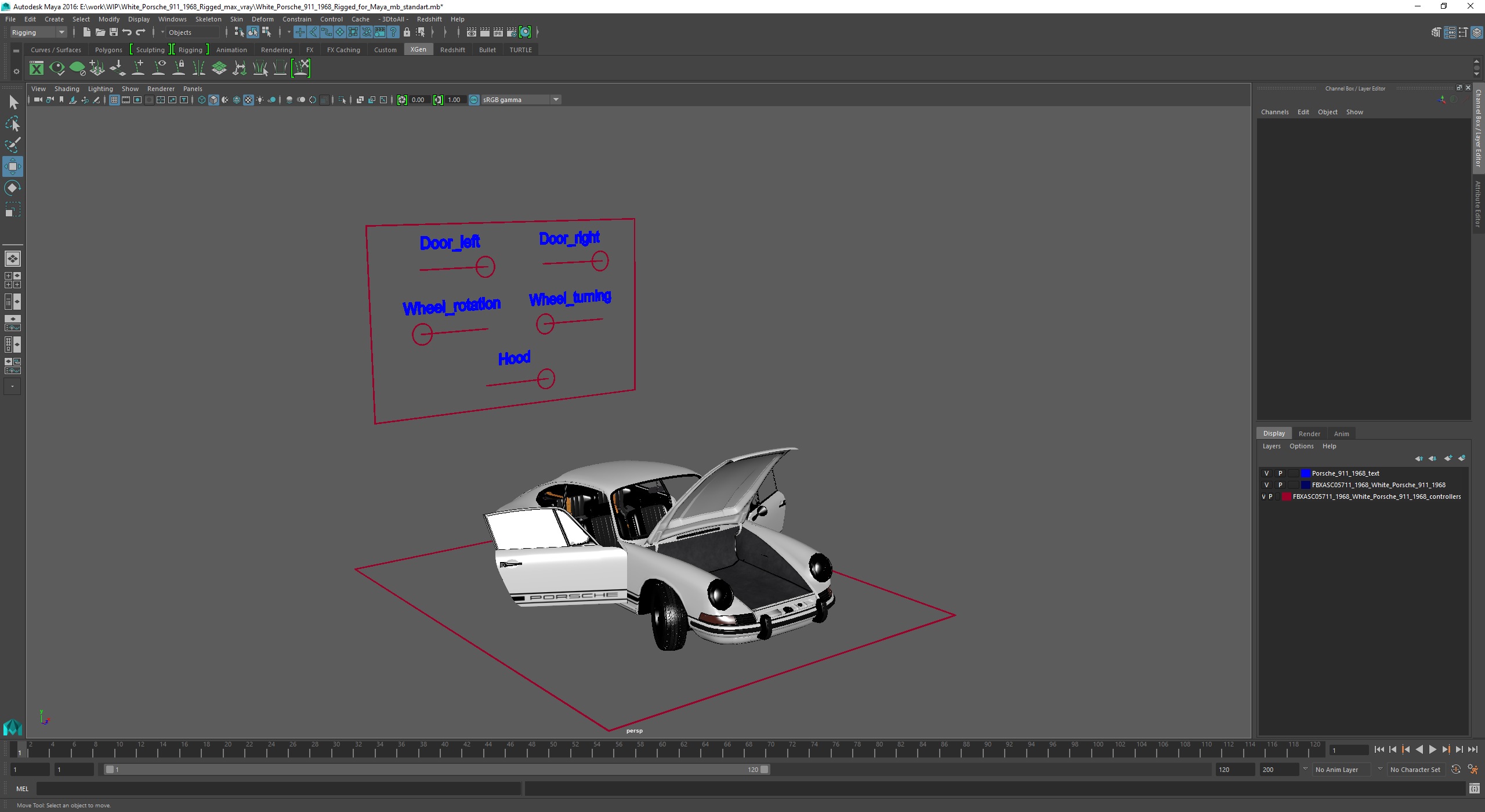This screenshot has width=1485, height=812.
Task: Toggle playback P of Porsche_911_1968_text layer
Action: tap(1280, 473)
